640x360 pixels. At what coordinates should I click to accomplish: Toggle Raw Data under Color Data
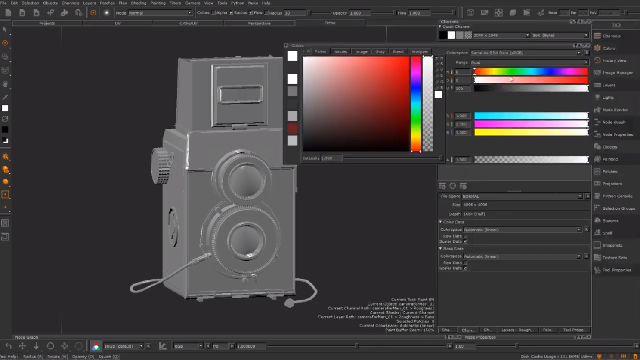(465, 236)
